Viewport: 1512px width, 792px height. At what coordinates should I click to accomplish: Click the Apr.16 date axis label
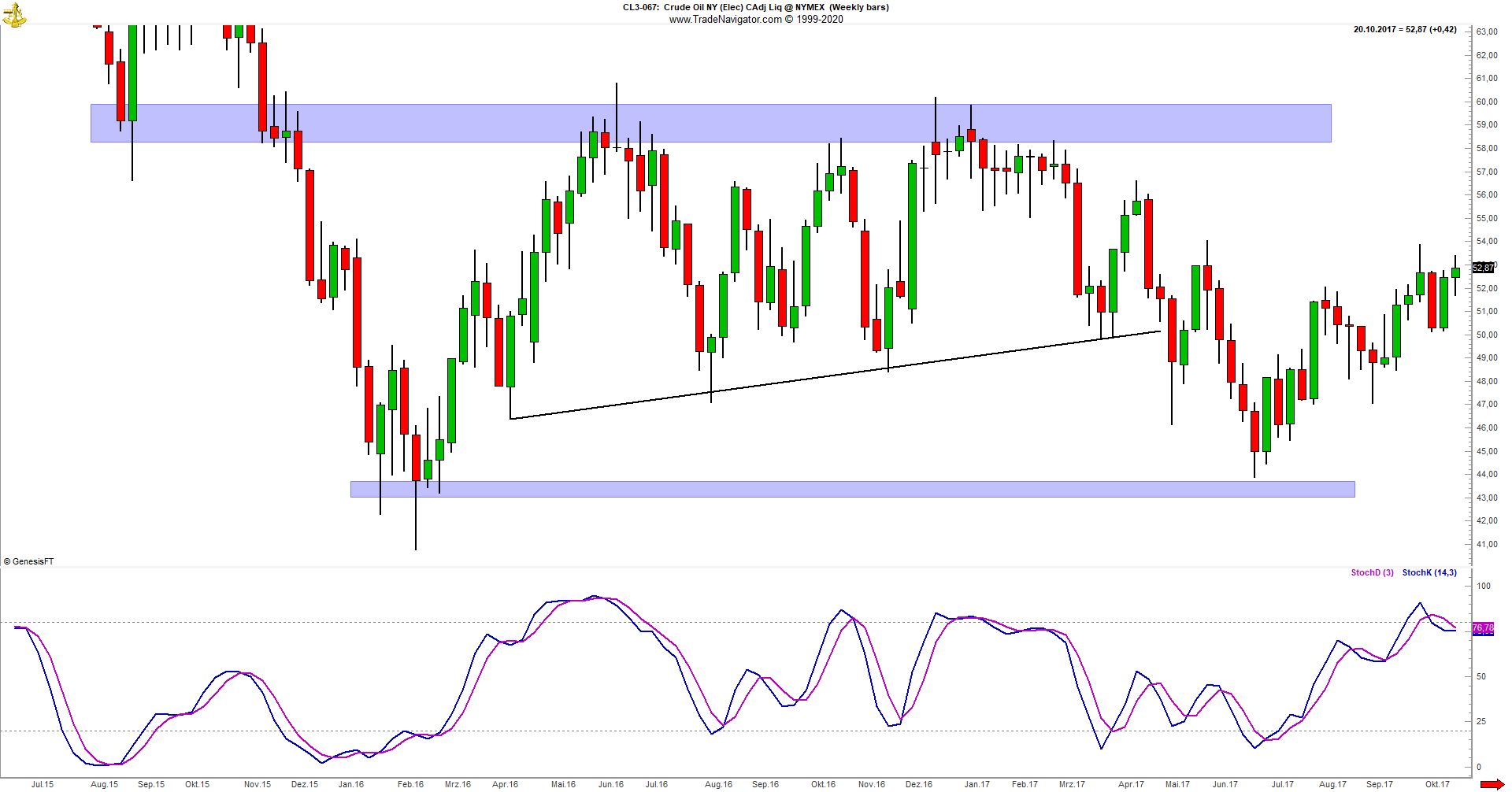pyautogui.click(x=505, y=784)
